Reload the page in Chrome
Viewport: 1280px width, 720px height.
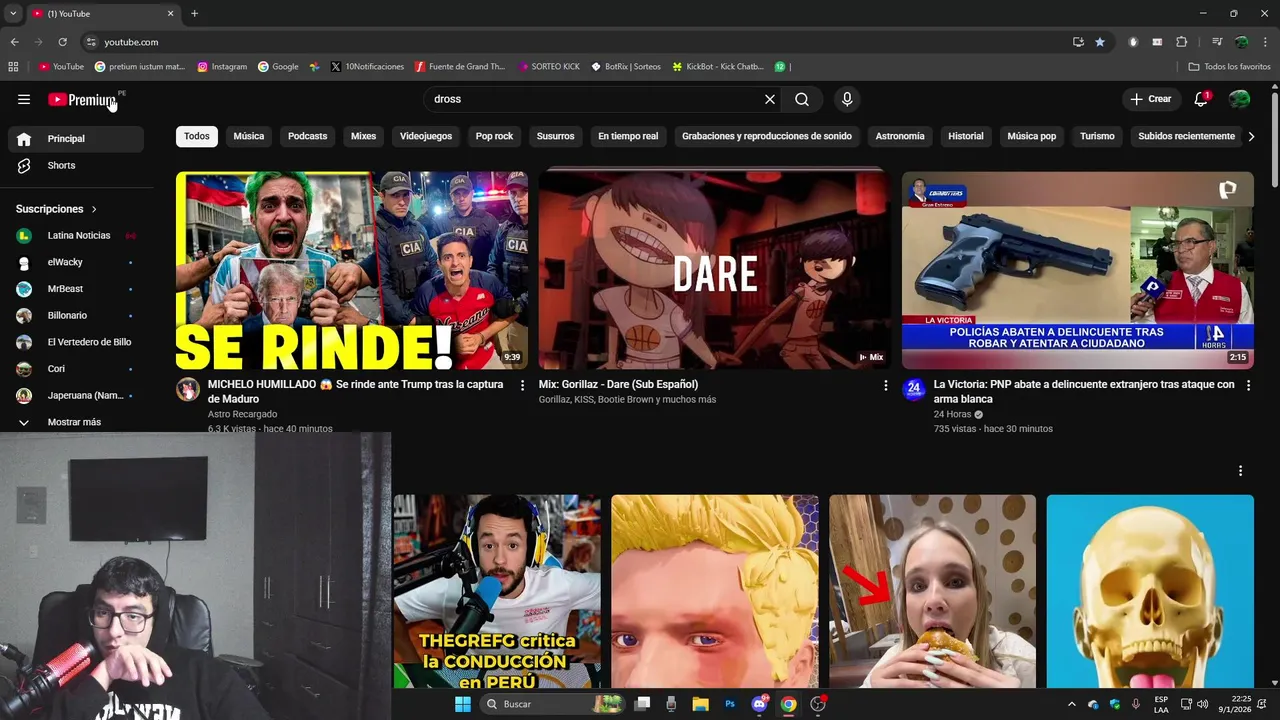coord(62,42)
